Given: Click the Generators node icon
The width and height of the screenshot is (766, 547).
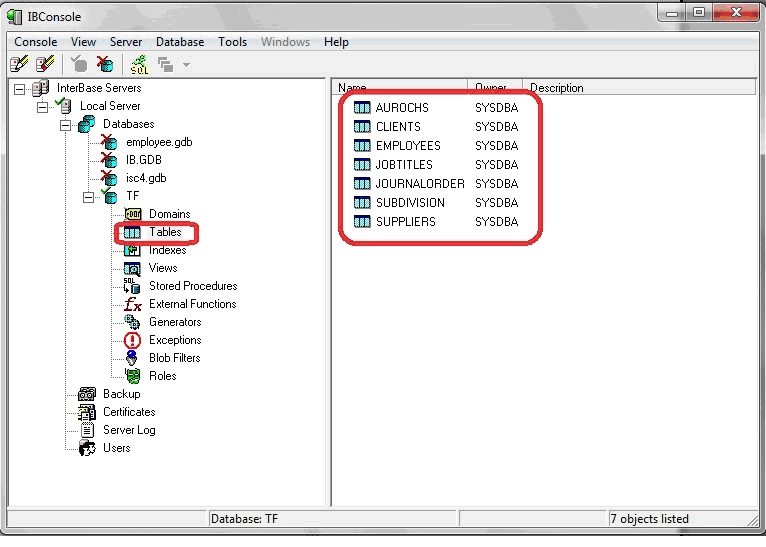Looking at the screenshot, I should pyautogui.click(x=132, y=322).
